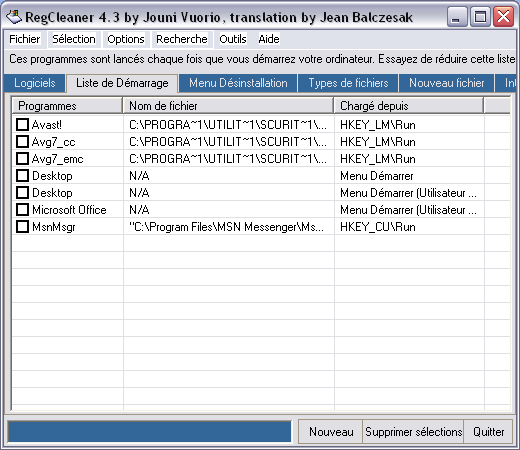Screen dimensions: 520x450
Task: Open the Fichier menu
Action: pyautogui.click(x=25, y=39)
